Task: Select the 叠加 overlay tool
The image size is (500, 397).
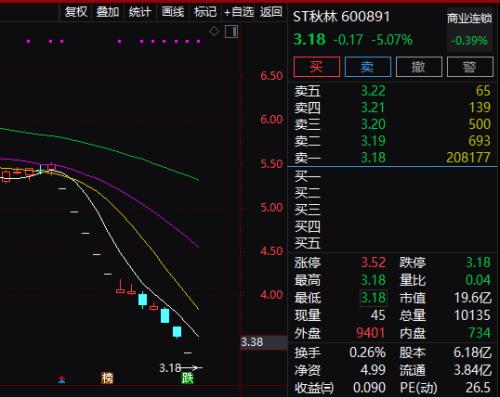Action: pos(108,12)
